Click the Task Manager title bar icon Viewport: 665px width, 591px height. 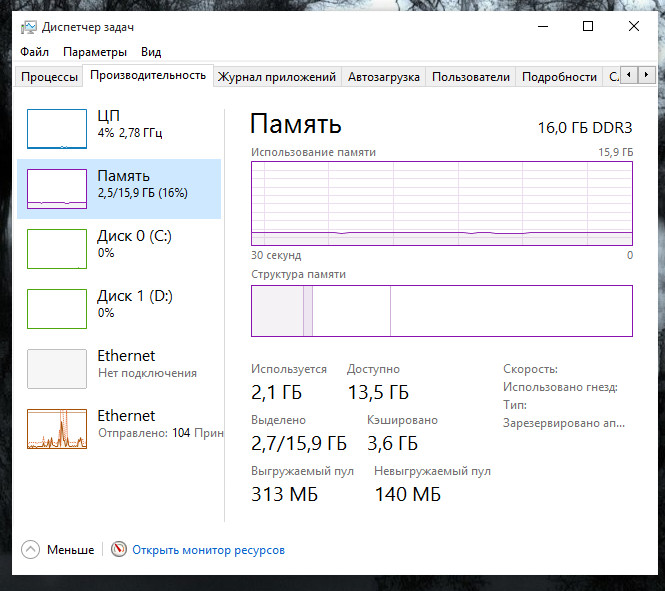coord(29,27)
